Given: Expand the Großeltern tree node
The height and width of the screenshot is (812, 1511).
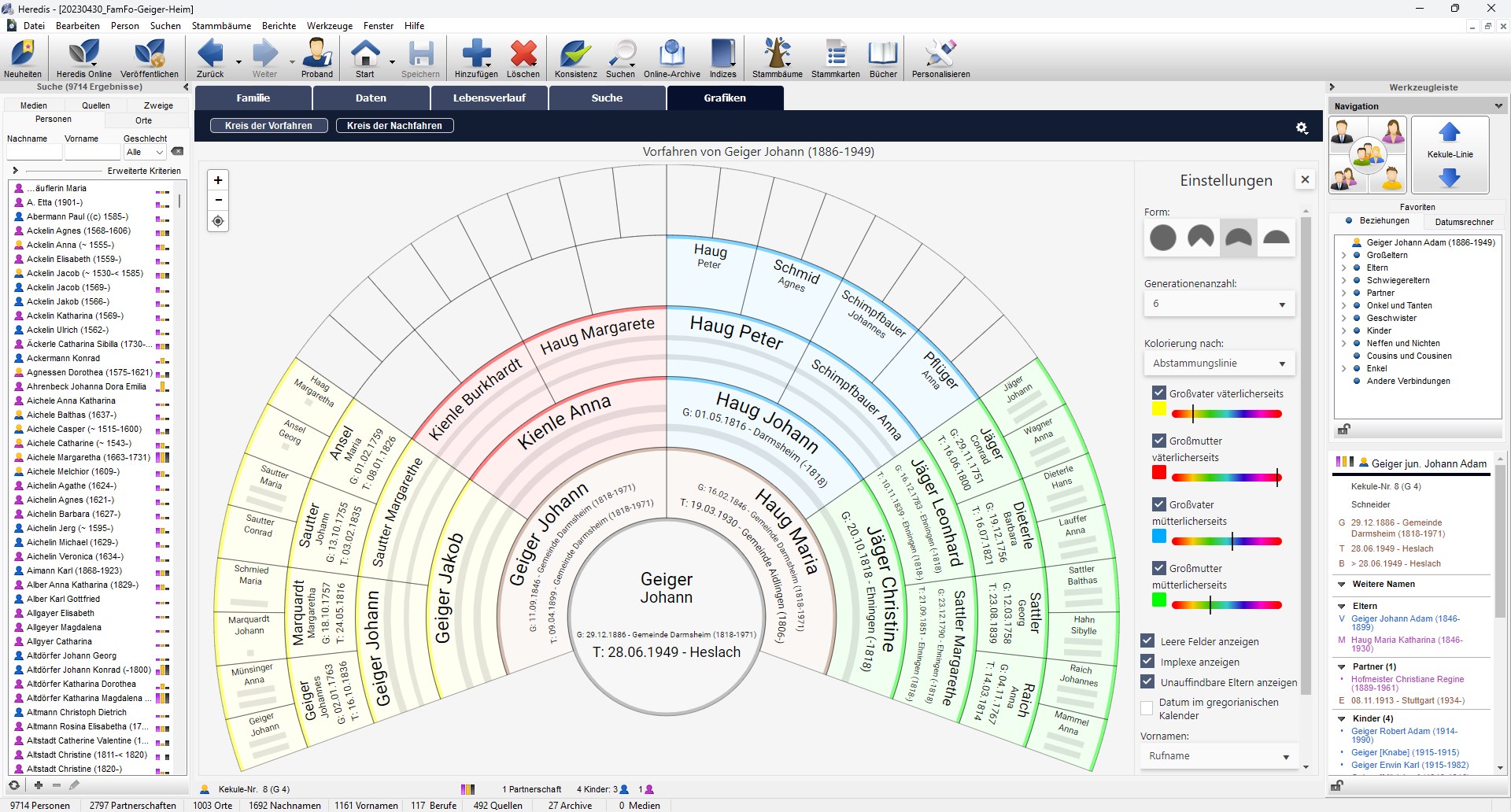Looking at the screenshot, I should (x=1343, y=255).
